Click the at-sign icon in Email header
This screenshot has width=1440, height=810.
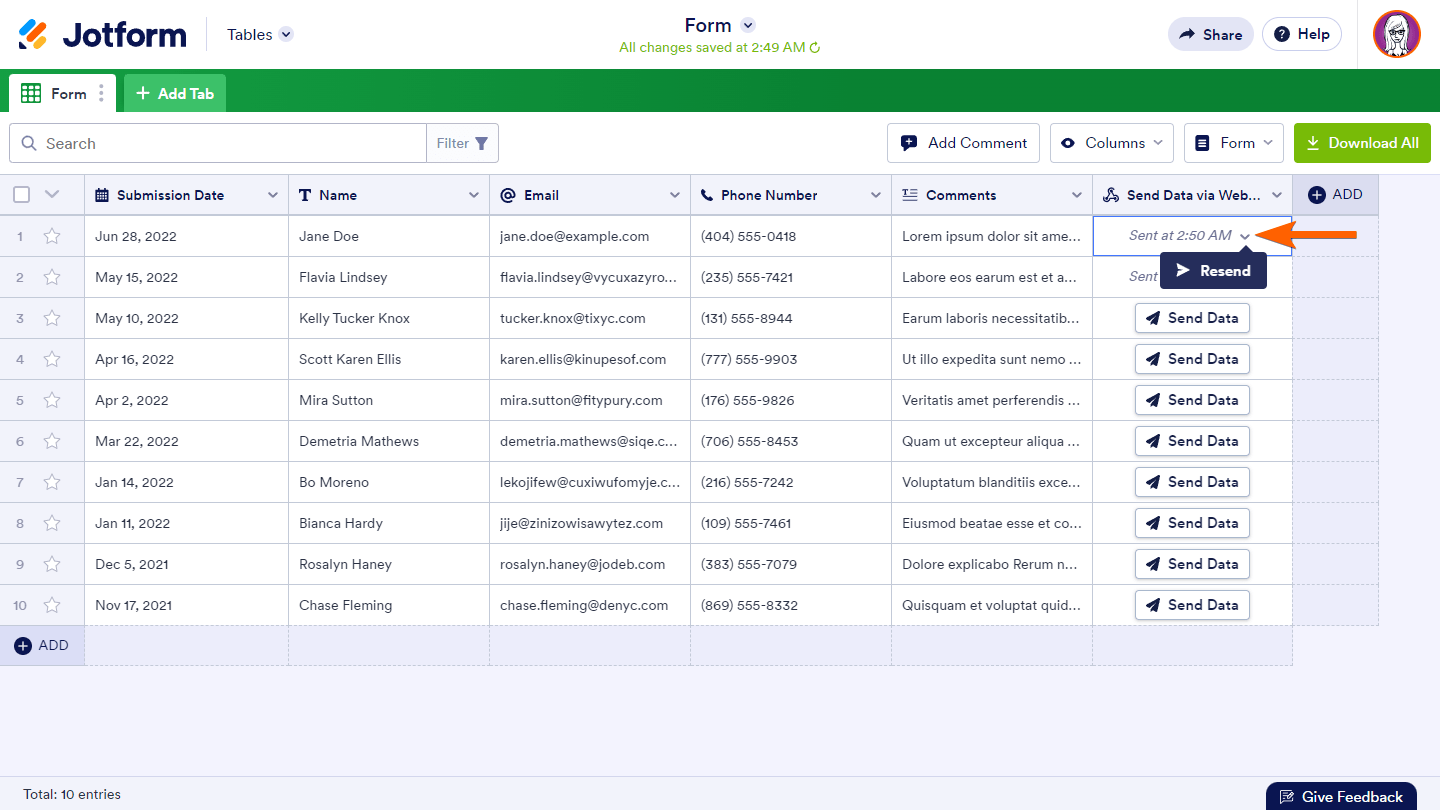pos(508,195)
